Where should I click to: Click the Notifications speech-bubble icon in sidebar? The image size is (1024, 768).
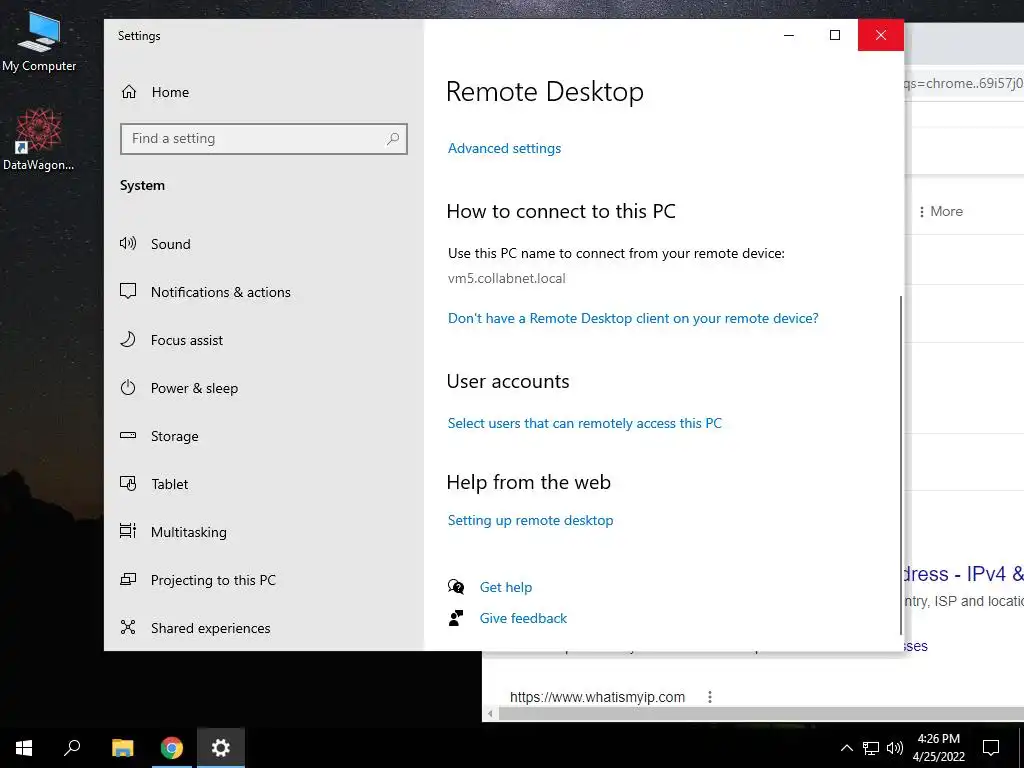128,291
